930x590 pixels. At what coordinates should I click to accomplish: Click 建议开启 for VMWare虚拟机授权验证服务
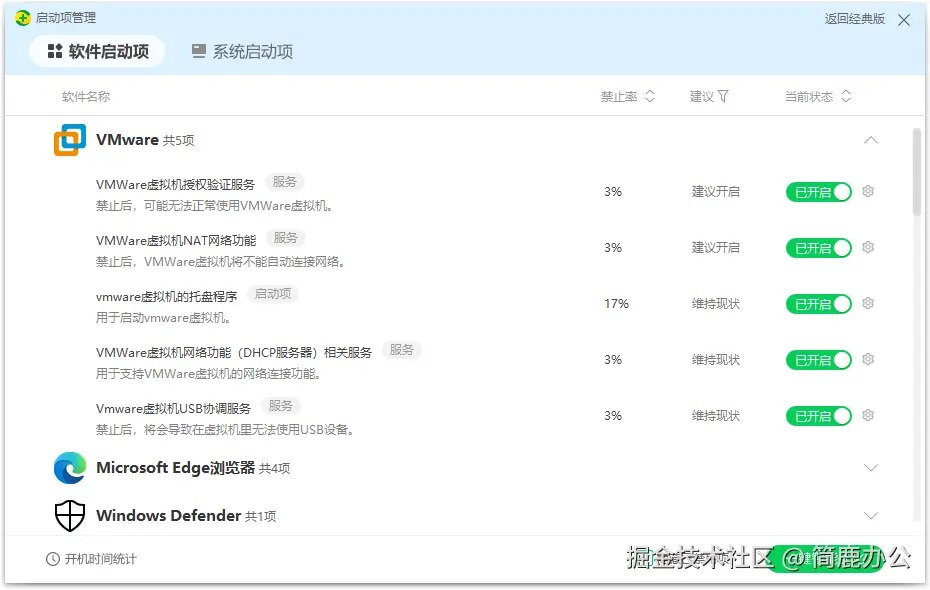[x=715, y=192]
